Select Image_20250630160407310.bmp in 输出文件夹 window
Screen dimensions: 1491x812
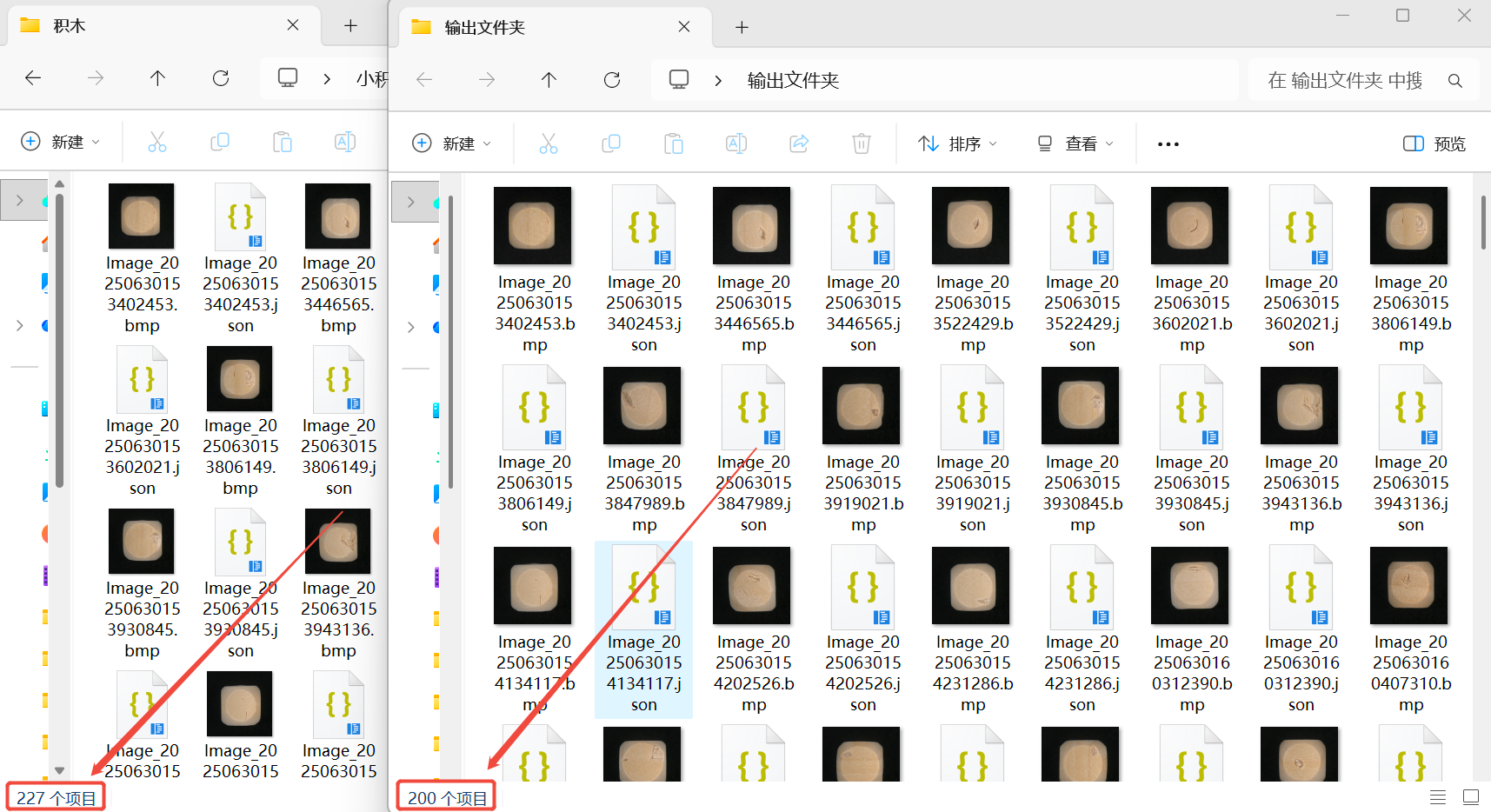pyautogui.click(x=1411, y=630)
